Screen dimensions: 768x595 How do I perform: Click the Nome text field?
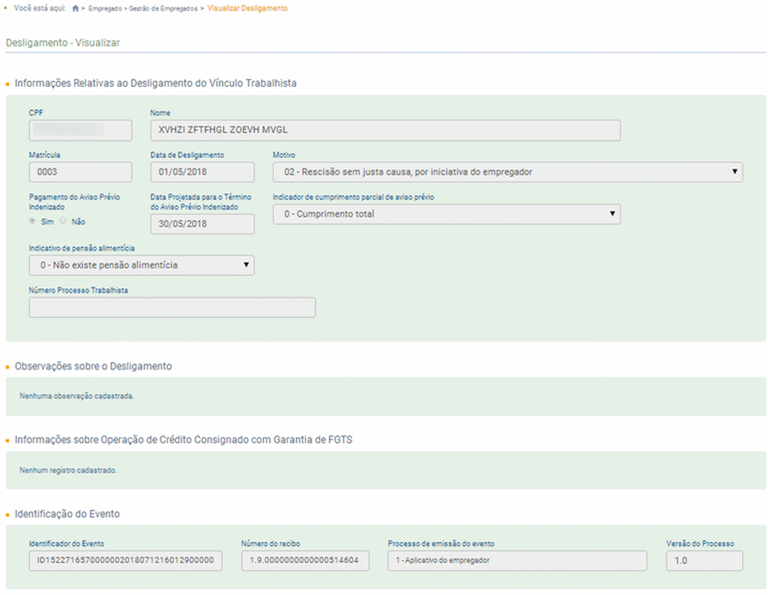[384, 130]
